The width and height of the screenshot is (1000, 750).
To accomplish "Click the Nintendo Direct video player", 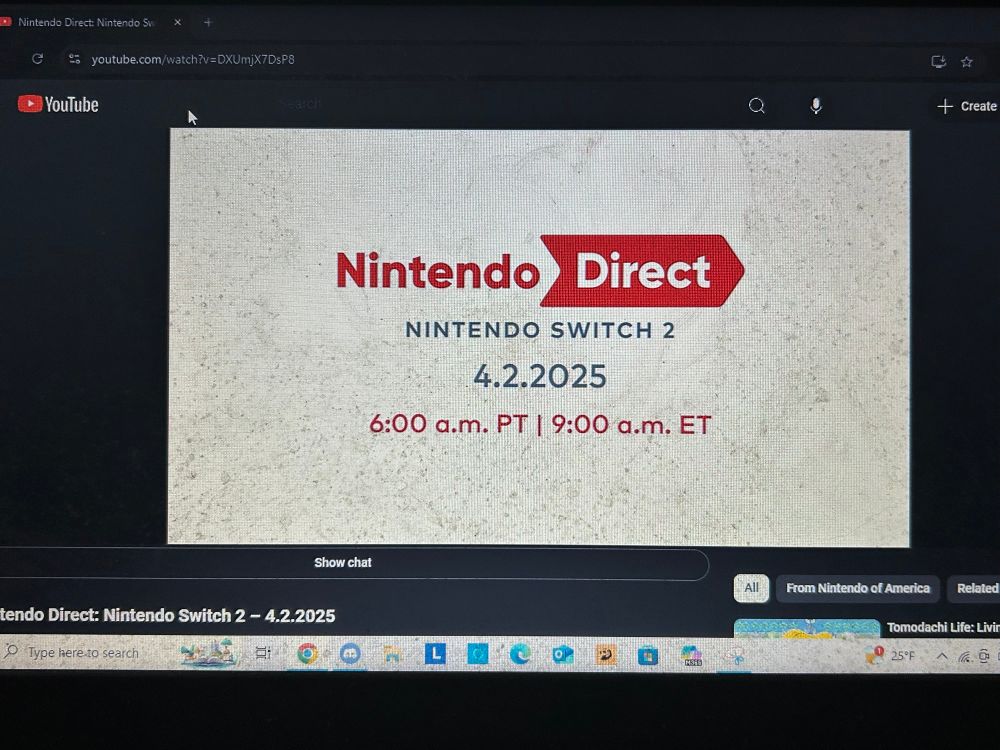I will pos(539,337).
